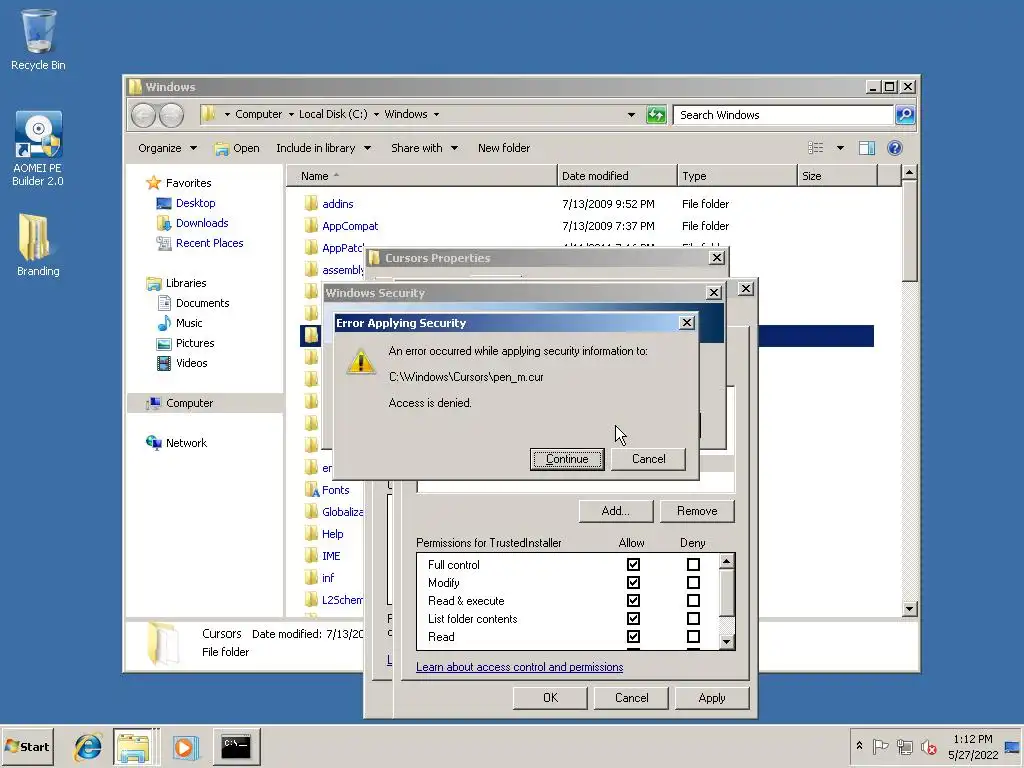
Task: Click Open in Explorer toolbar
Action: coord(237,148)
